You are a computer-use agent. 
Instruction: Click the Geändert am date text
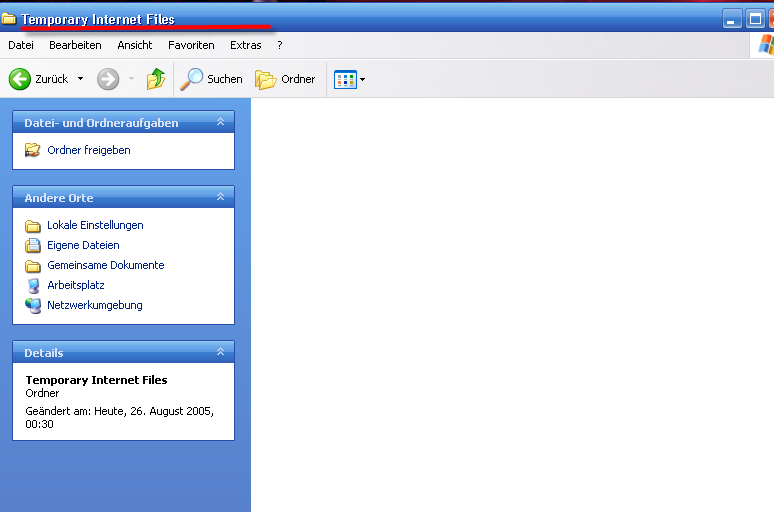[119, 418]
